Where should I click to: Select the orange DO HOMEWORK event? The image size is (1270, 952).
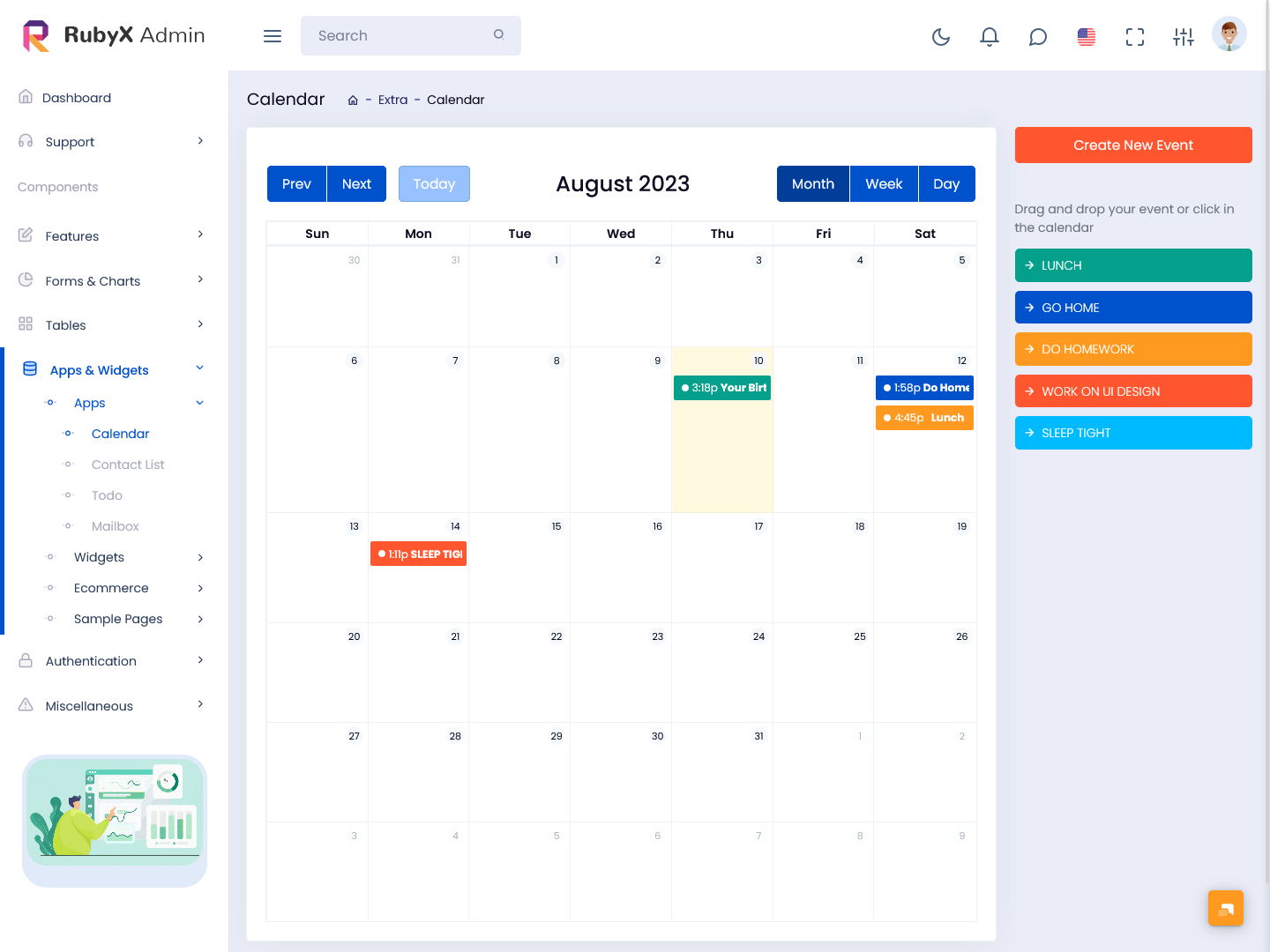click(1132, 349)
